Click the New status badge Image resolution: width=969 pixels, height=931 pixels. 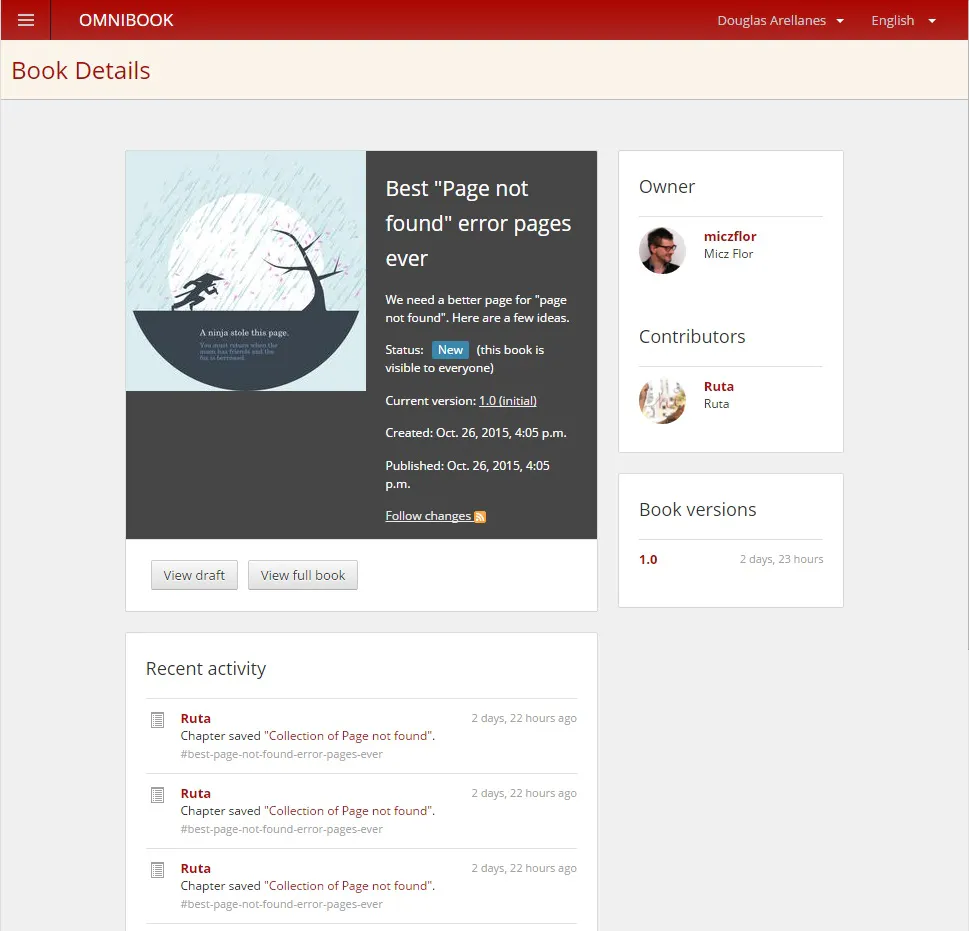pyautogui.click(x=450, y=350)
